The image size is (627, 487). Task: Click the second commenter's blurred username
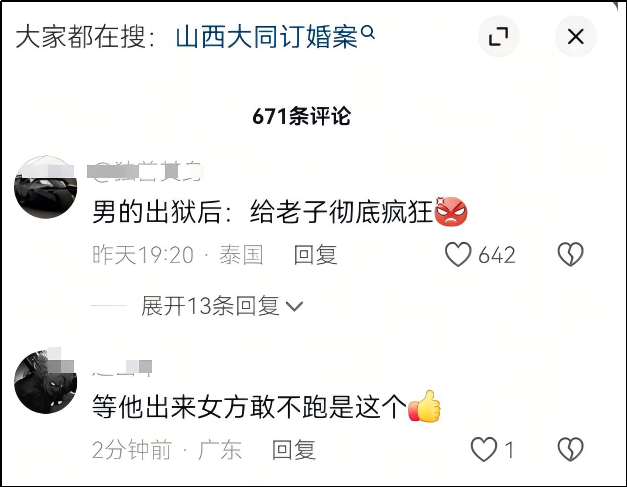[122, 367]
